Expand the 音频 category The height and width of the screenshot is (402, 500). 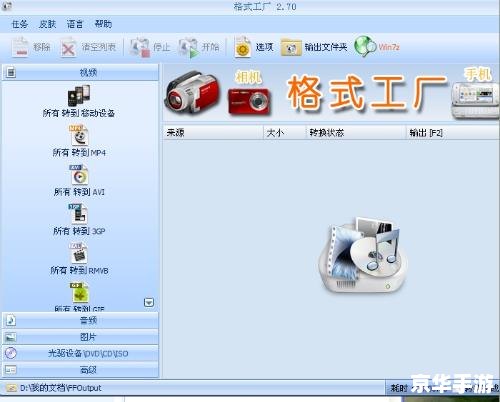tap(80, 320)
